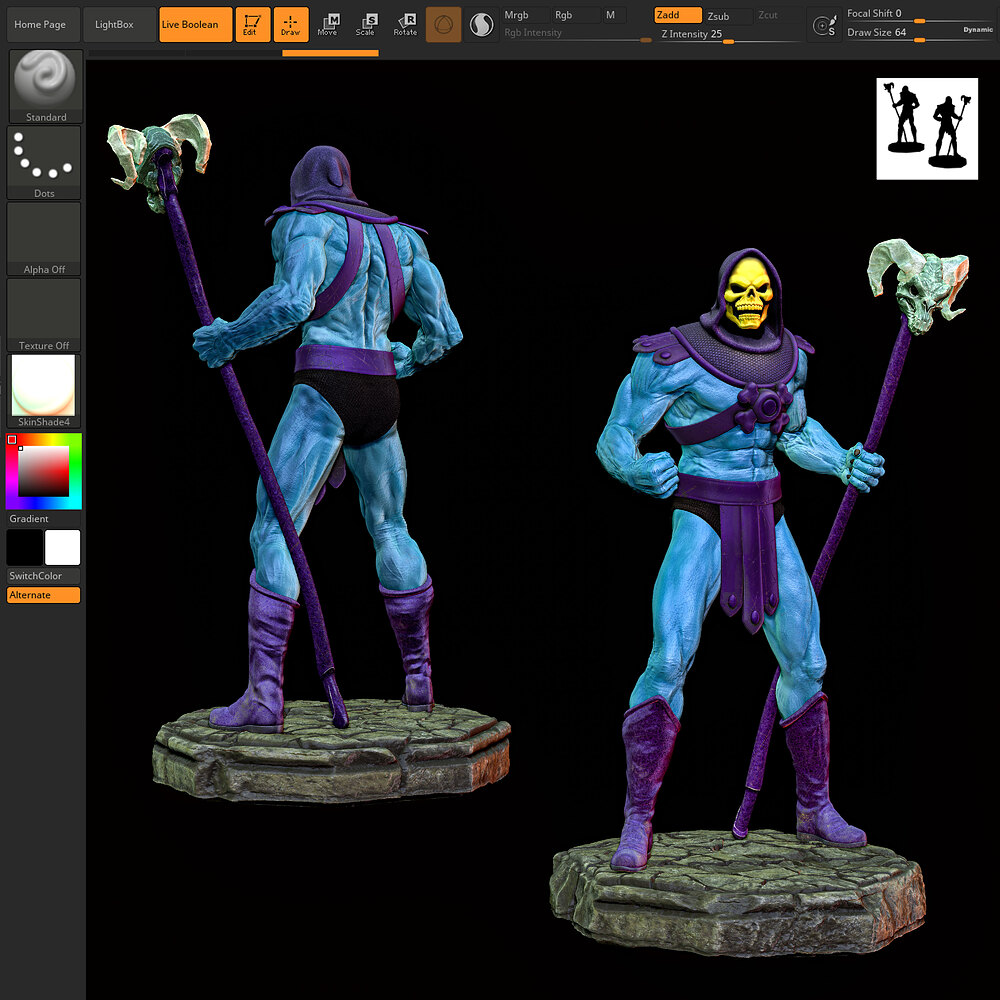The width and height of the screenshot is (1000, 1000).
Task: Open LightBox browser
Action: [119, 25]
